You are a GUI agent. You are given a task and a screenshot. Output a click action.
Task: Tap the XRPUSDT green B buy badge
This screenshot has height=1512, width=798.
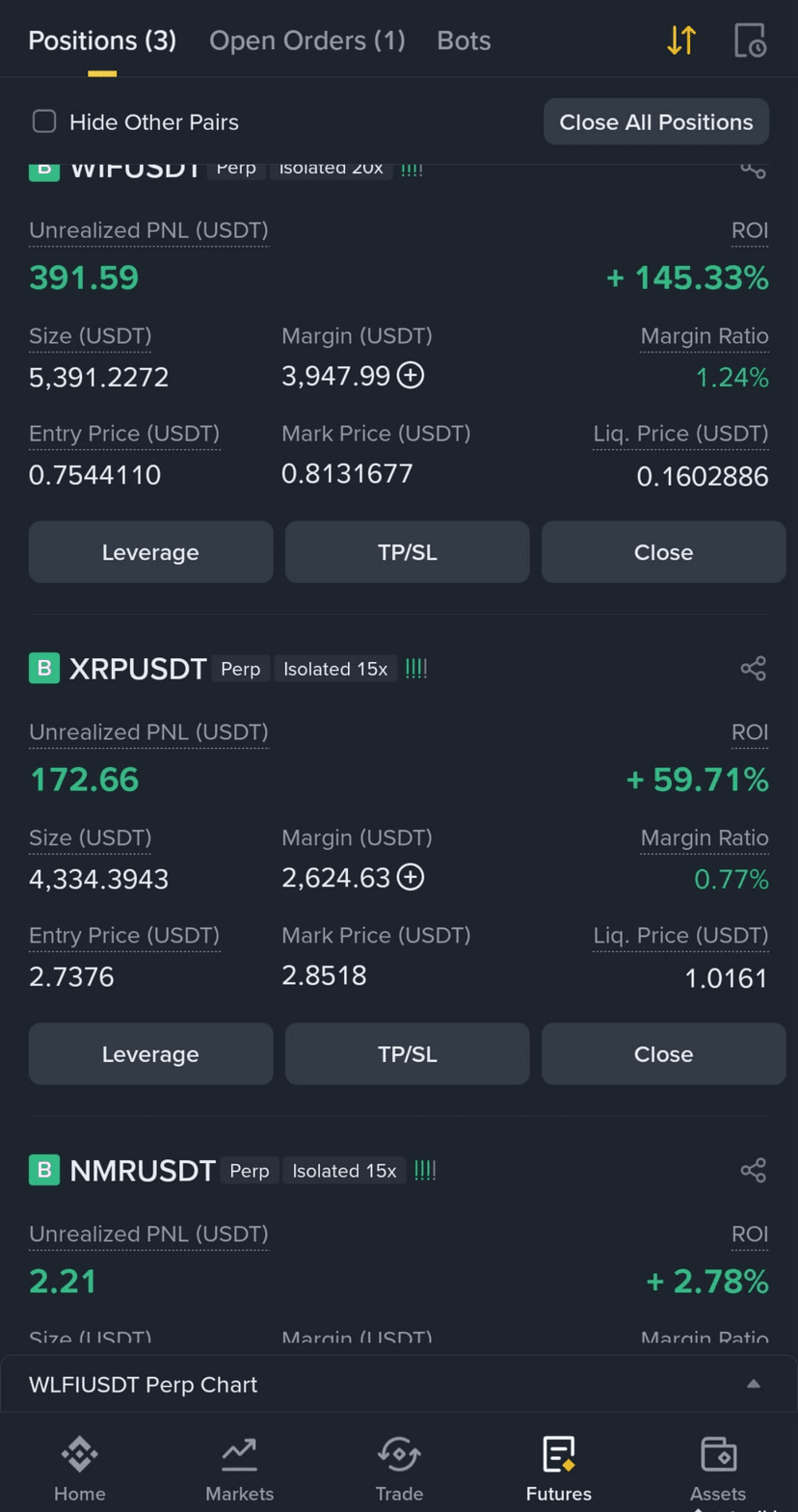(44, 668)
